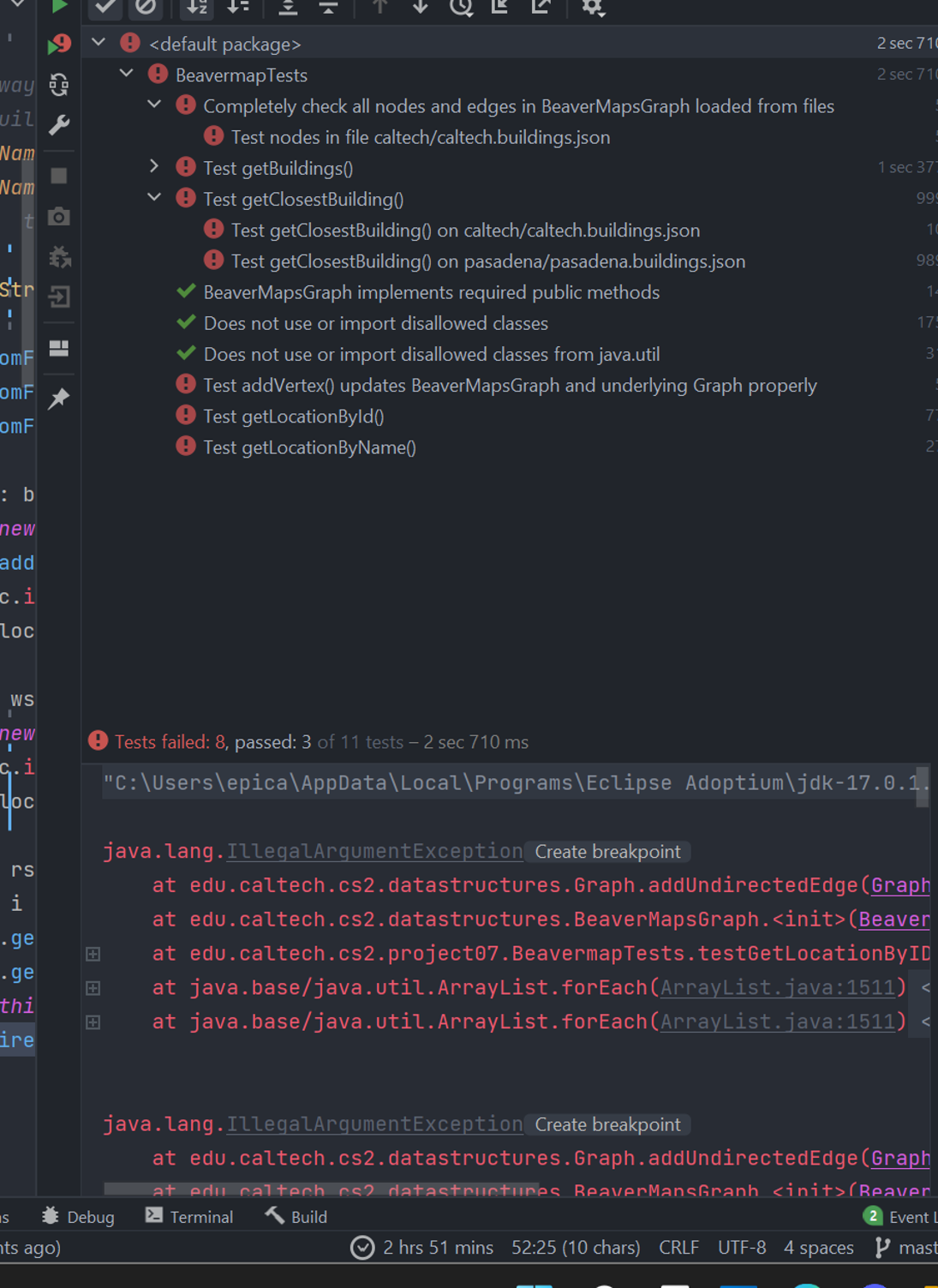Image resolution: width=938 pixels, height=1288 pixels.
Task: Click the Toggle Auto-Test rerun icon
Action: click(x=58, y=84)
